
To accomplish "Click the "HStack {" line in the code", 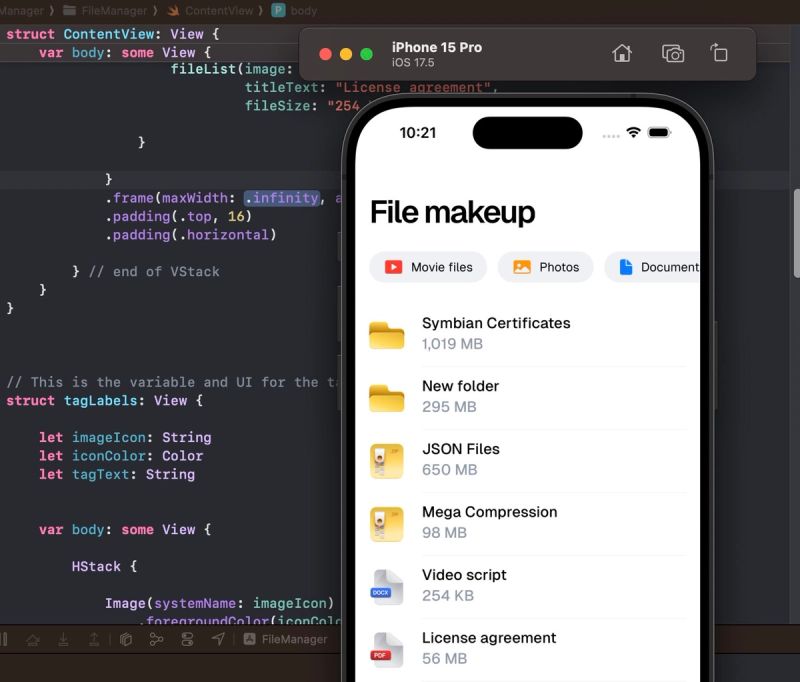I will [104, 566].
